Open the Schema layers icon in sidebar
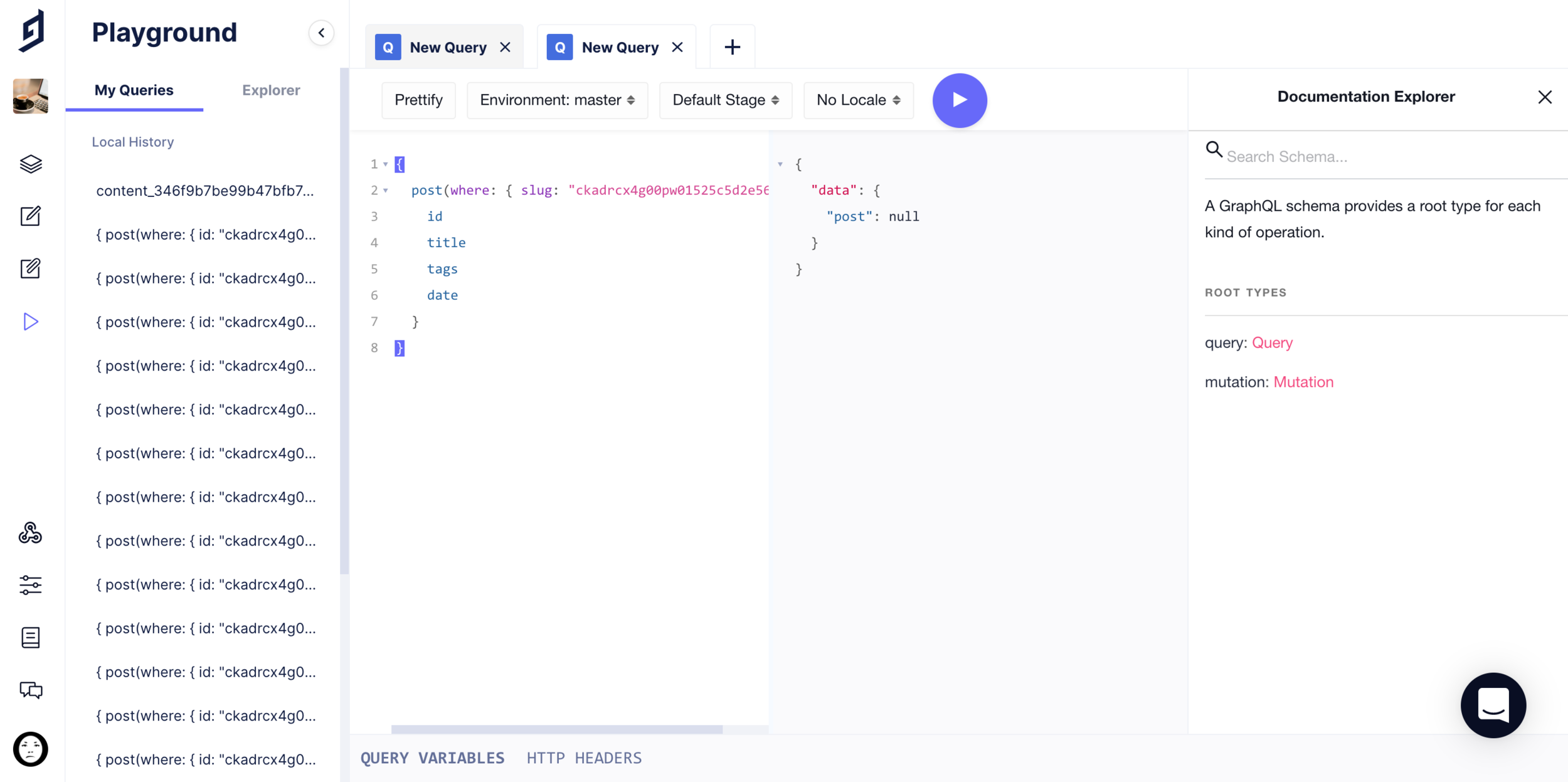This screenshot has width=1568, height=782. [x=30, y=164]
